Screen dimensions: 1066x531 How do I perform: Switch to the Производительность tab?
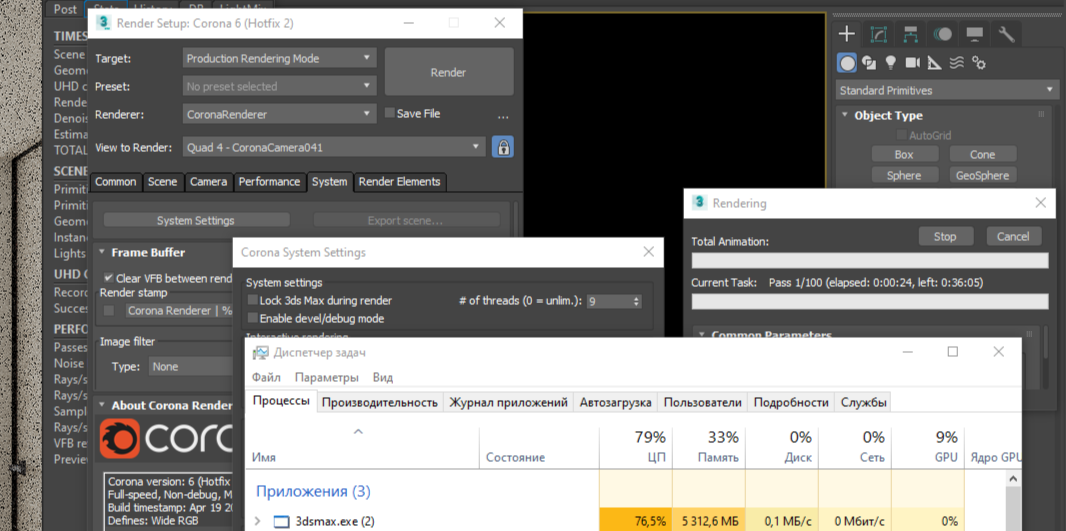(379, 402)
